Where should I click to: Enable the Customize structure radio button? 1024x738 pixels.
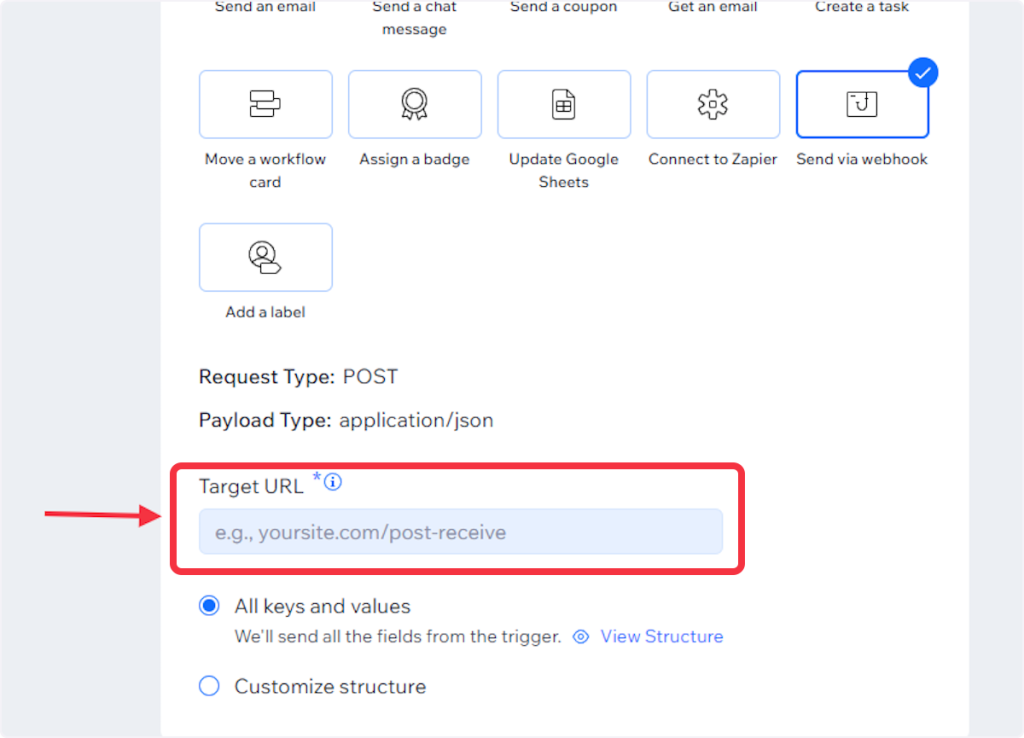pos(209,686)
